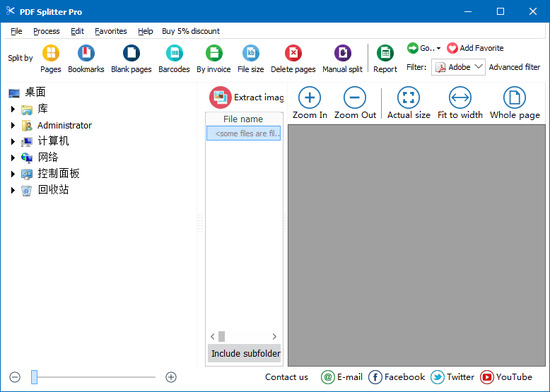550x392 pixels.
Task: Zoom In on the preview
Action: pos(310,103)
